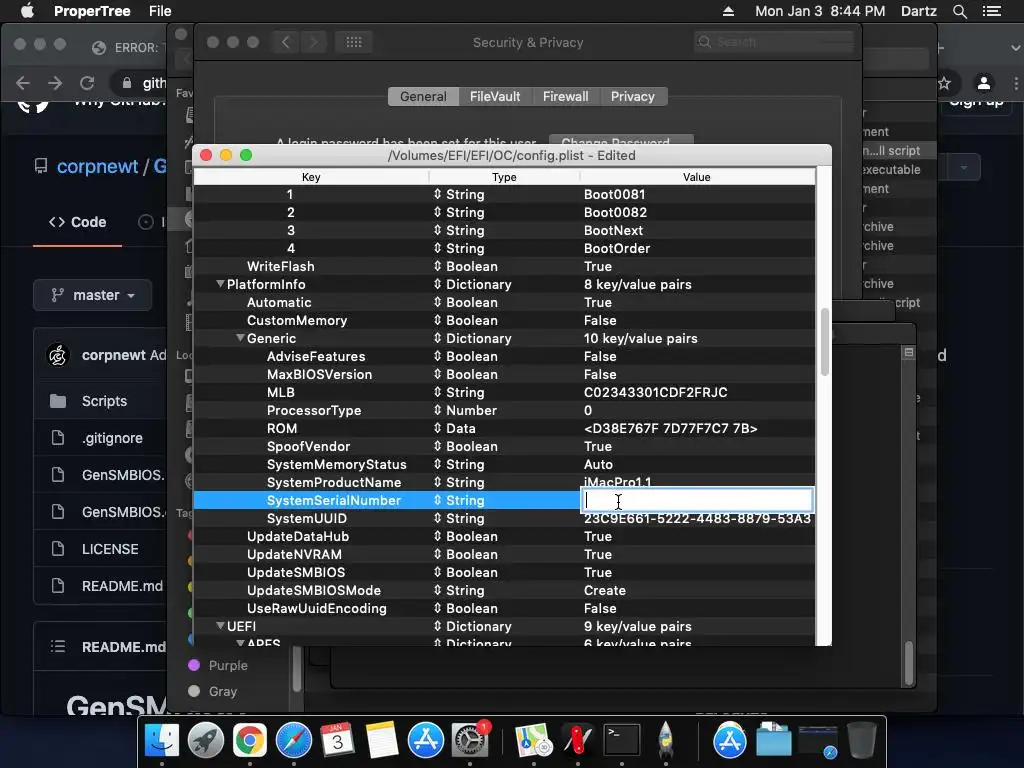The width and height of the screenshot is (1024, 768).
Task: Click ProperTree vertical scrollbar thumb
Action: click(x=825, y=341)
